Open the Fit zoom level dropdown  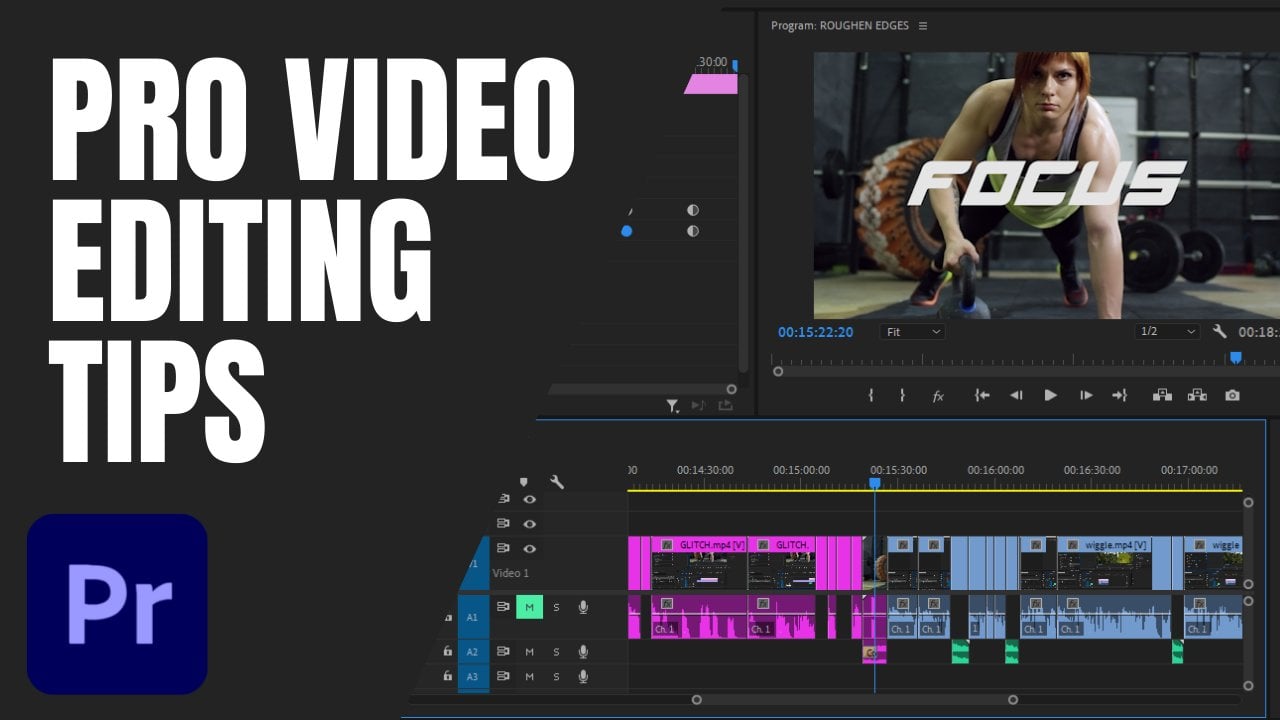click(x=913, y=332)
